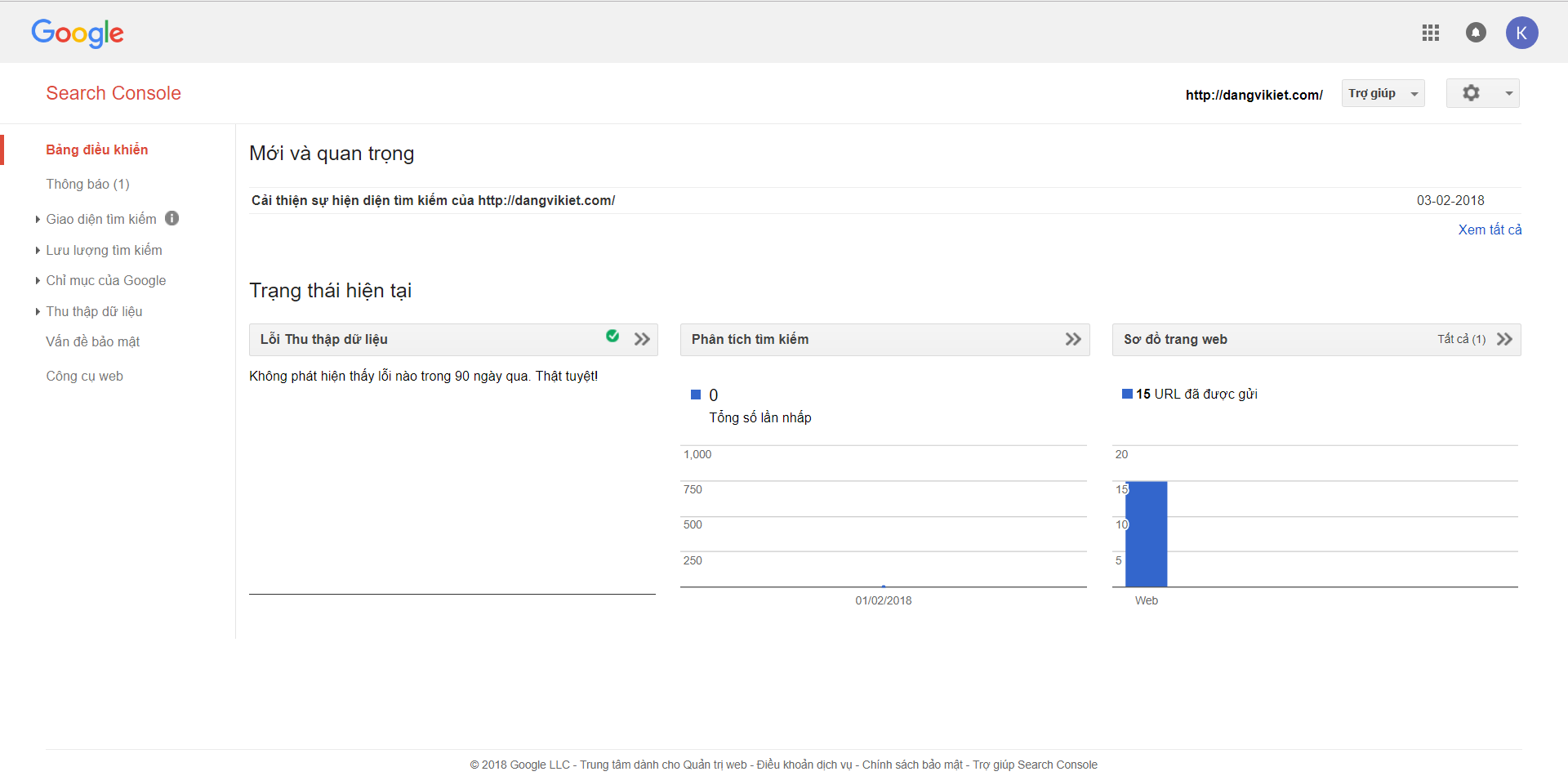Viewport: 1568px width, 776px height.
Task: Click the Xem tất cả link
Action: pyautogui.click(x=1490, y=230)
